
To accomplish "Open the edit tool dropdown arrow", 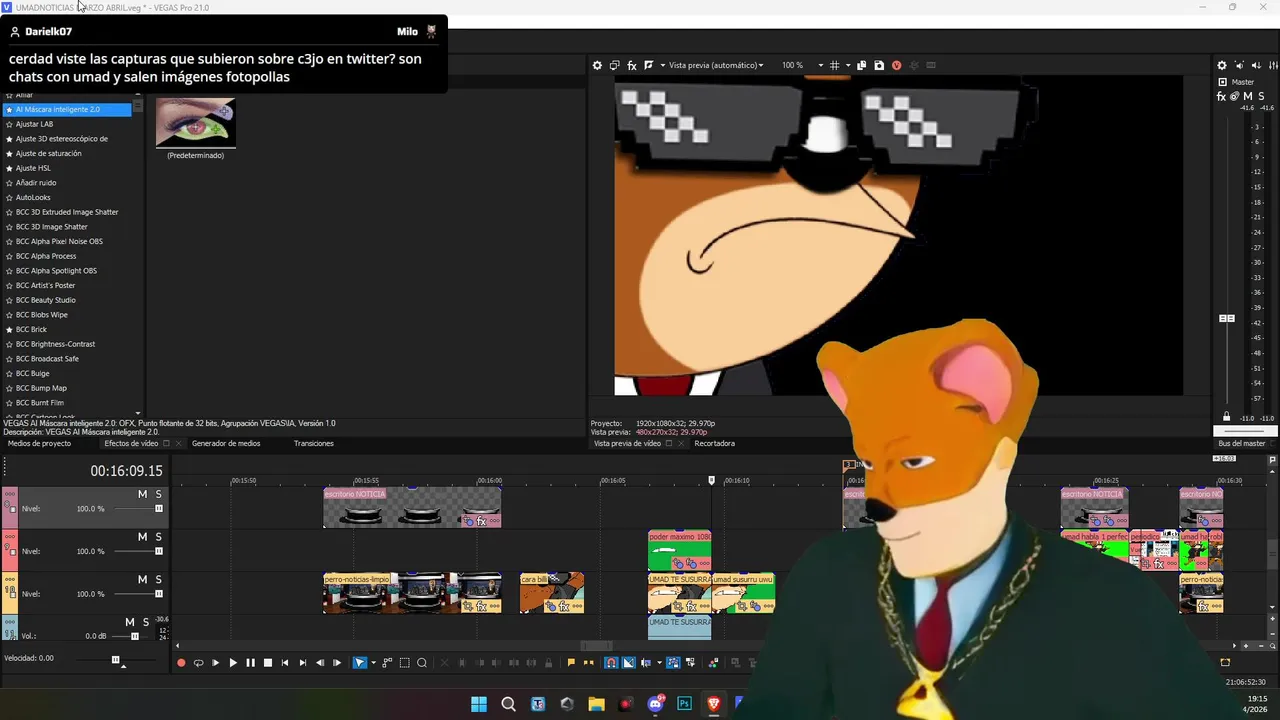I will click(373, 662).
